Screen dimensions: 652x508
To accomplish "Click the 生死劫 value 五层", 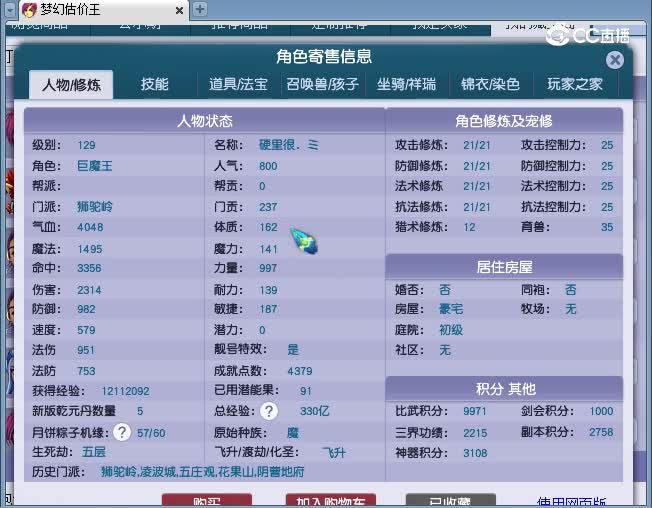I will point(94,452).
